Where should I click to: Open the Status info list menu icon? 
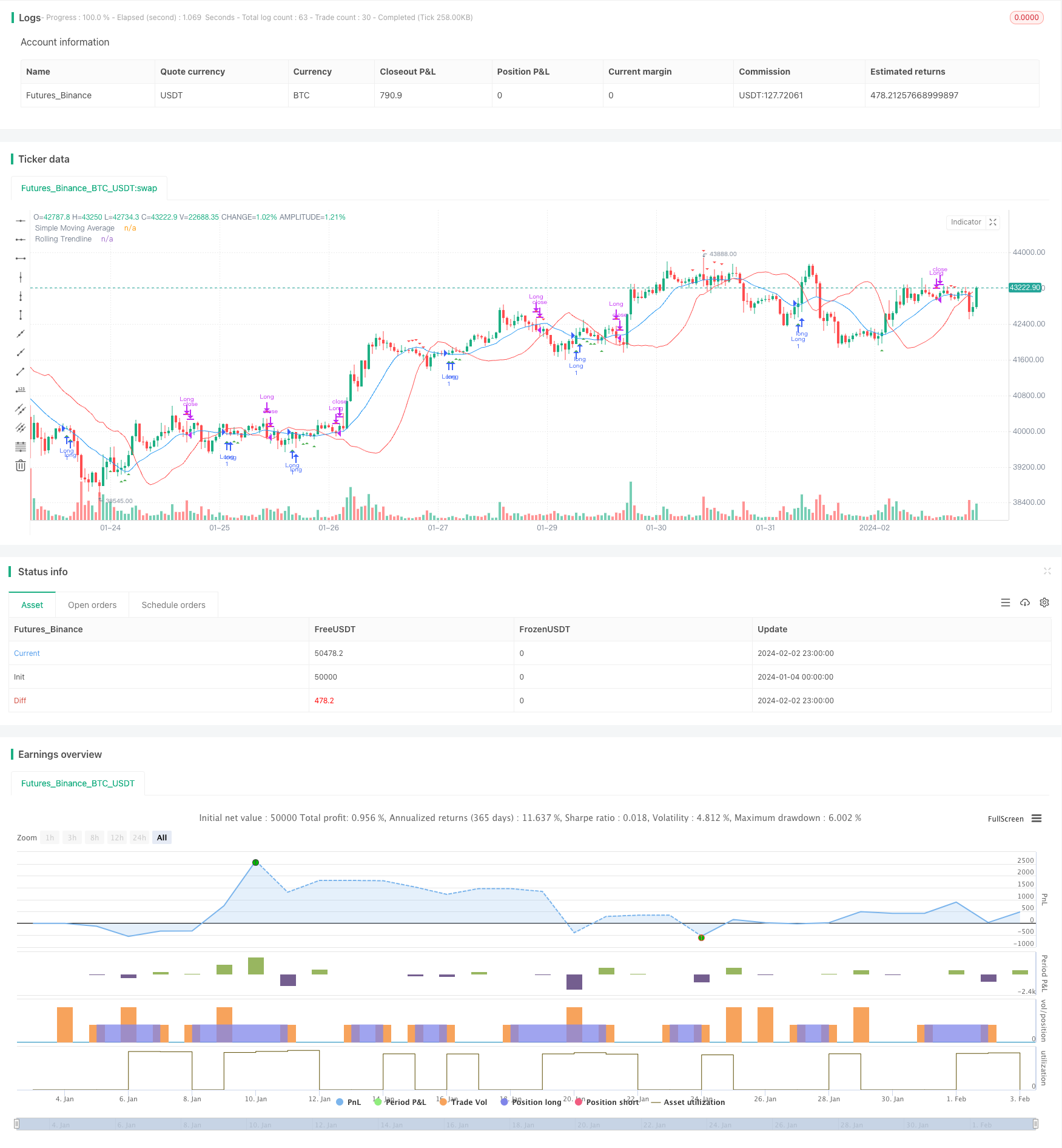1006,603
